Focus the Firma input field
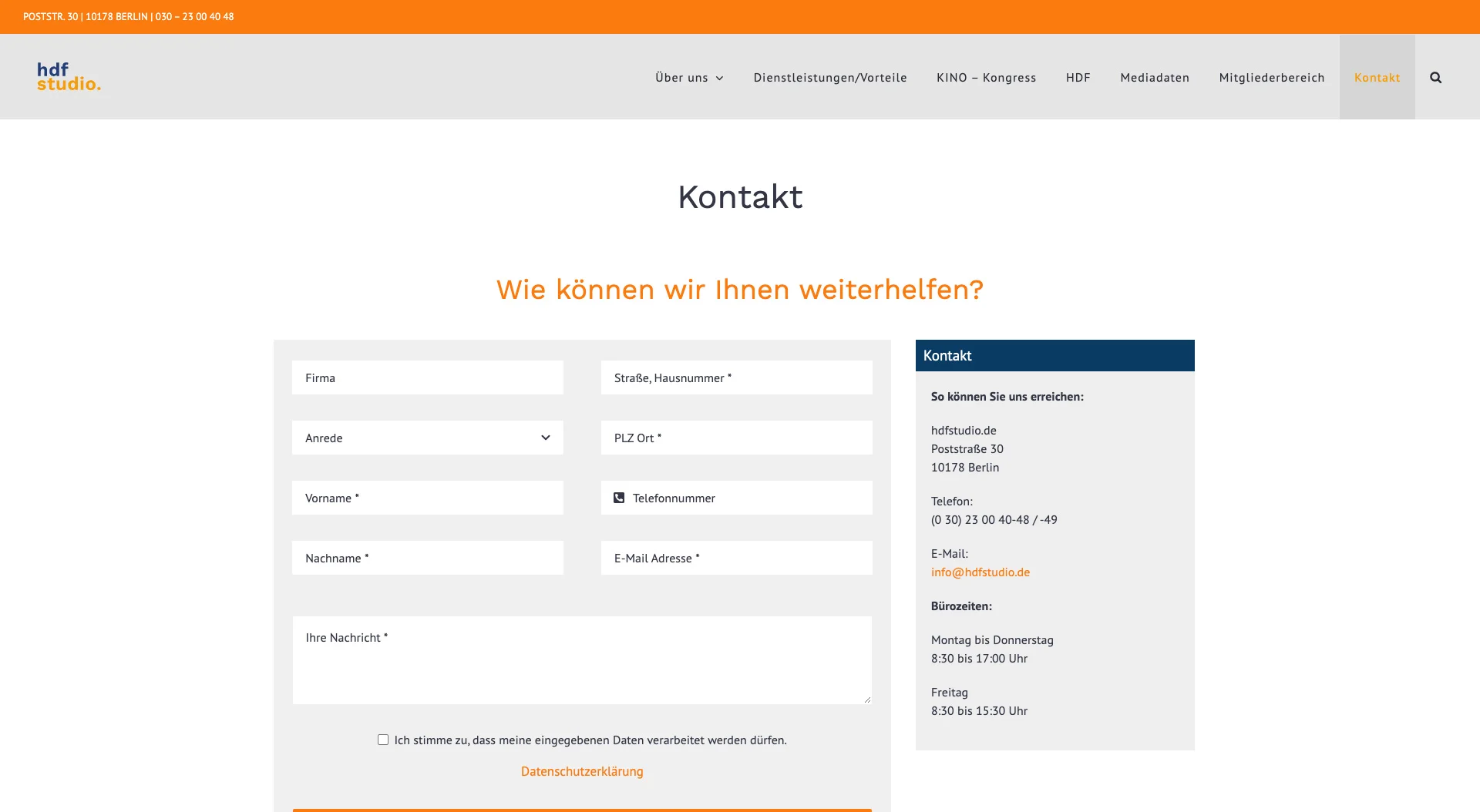 point(427,377)
